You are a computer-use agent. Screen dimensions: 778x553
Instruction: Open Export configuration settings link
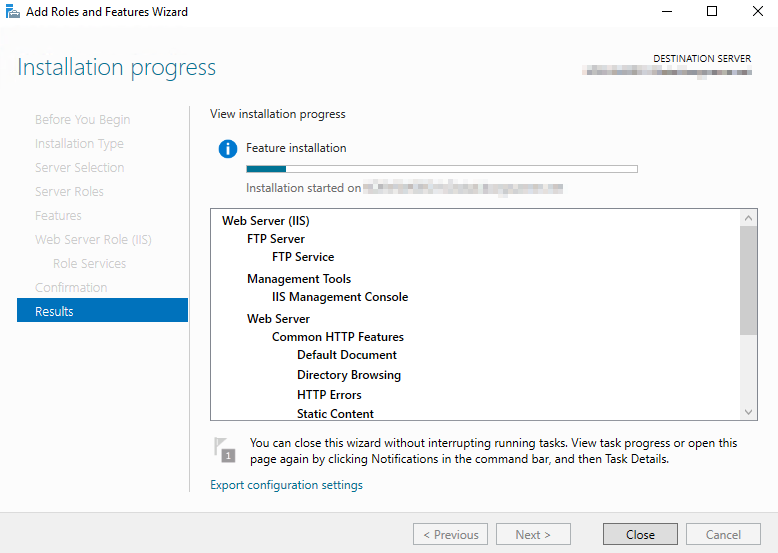[x=286, y=485]
